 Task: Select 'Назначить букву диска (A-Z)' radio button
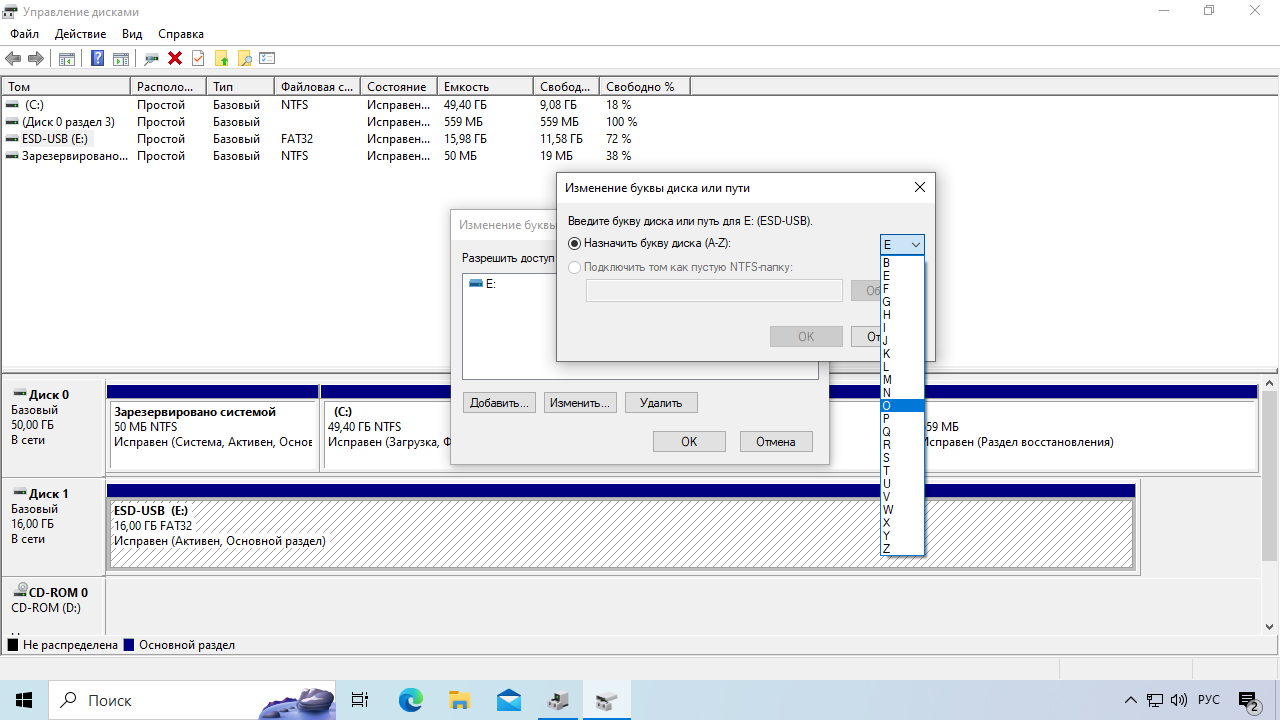574,243
